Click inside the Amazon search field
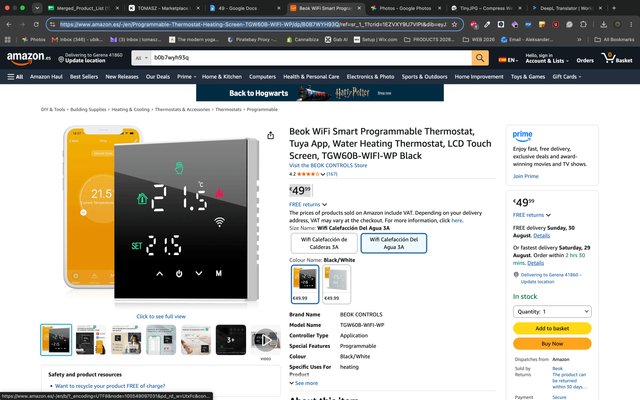 click(311, 58)
